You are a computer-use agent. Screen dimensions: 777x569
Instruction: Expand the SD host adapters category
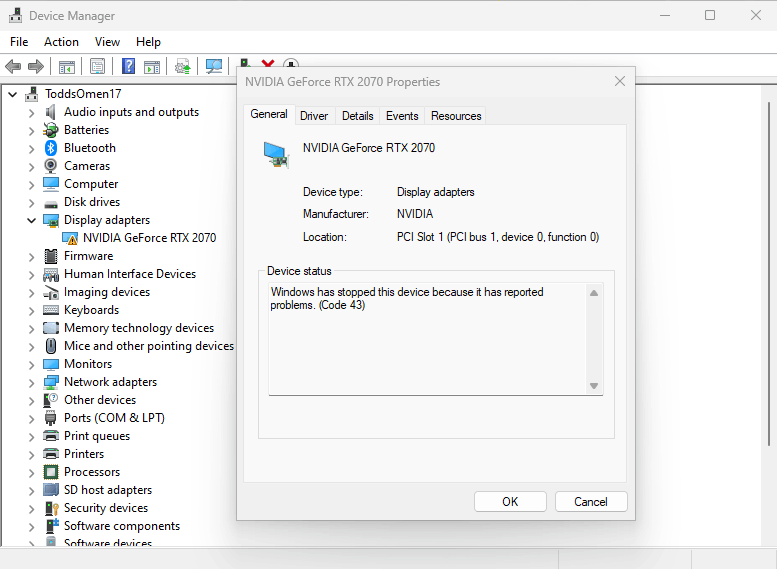point(31,491)
